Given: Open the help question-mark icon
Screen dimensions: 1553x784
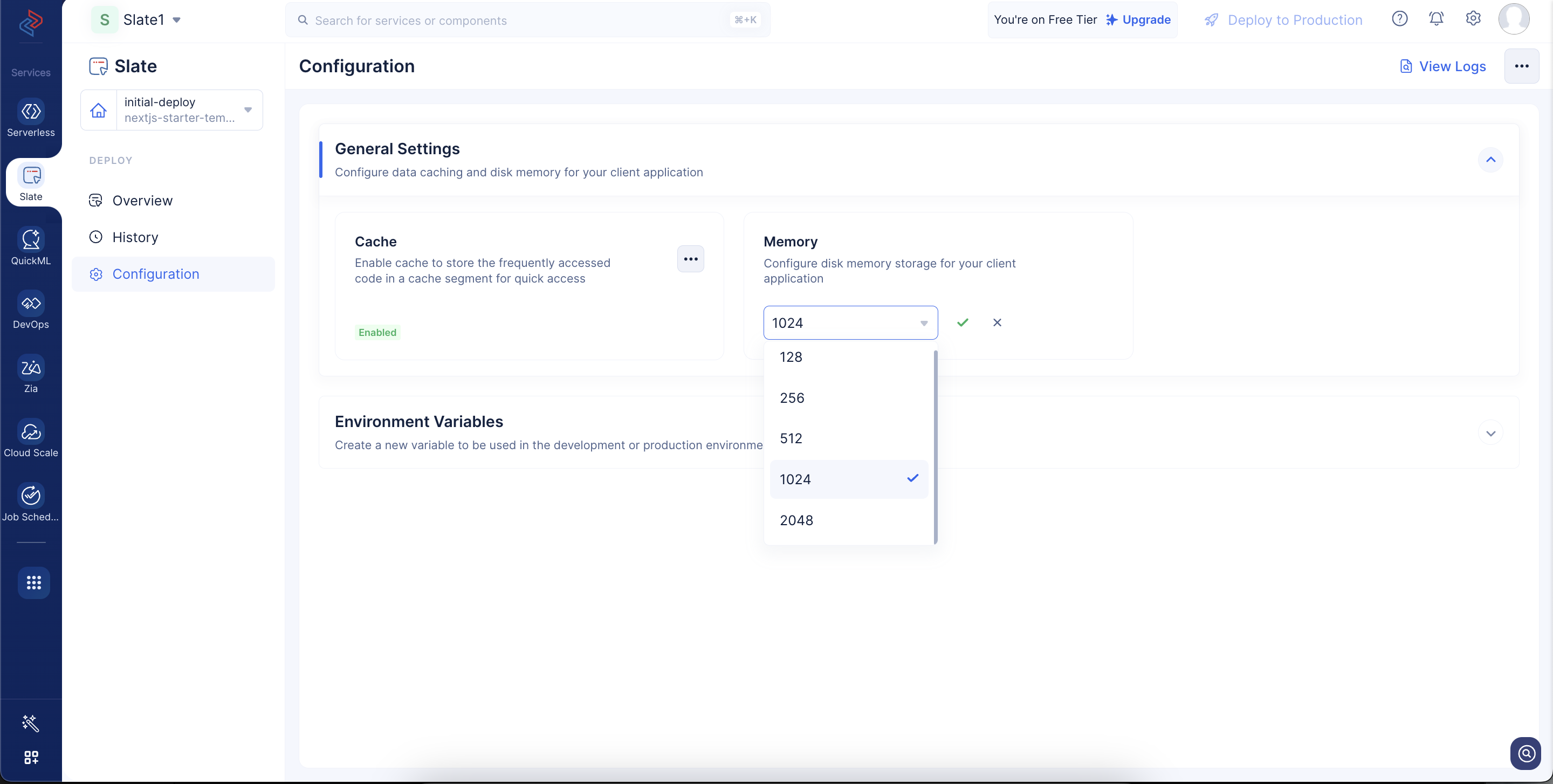Looking at the screenshot, I should pos(1400,19).
